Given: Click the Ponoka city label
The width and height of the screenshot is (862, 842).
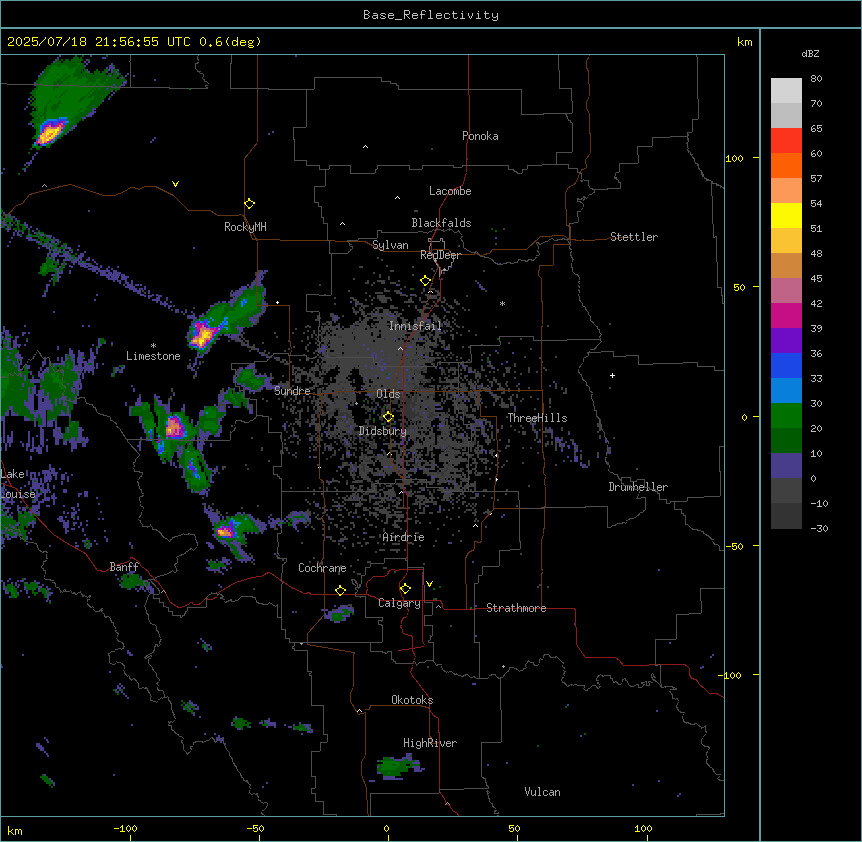Looking at the screenshot, I should click(480, 136).
